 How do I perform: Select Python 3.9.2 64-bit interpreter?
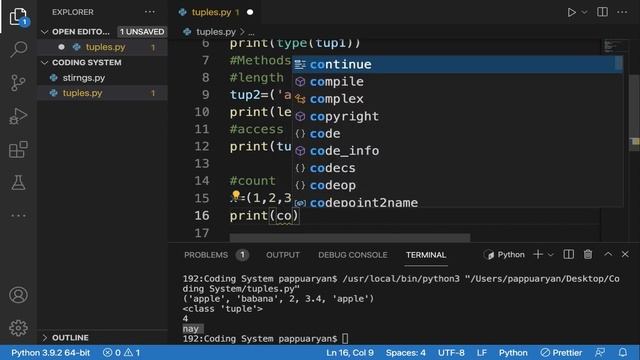(x=50, y=352)
